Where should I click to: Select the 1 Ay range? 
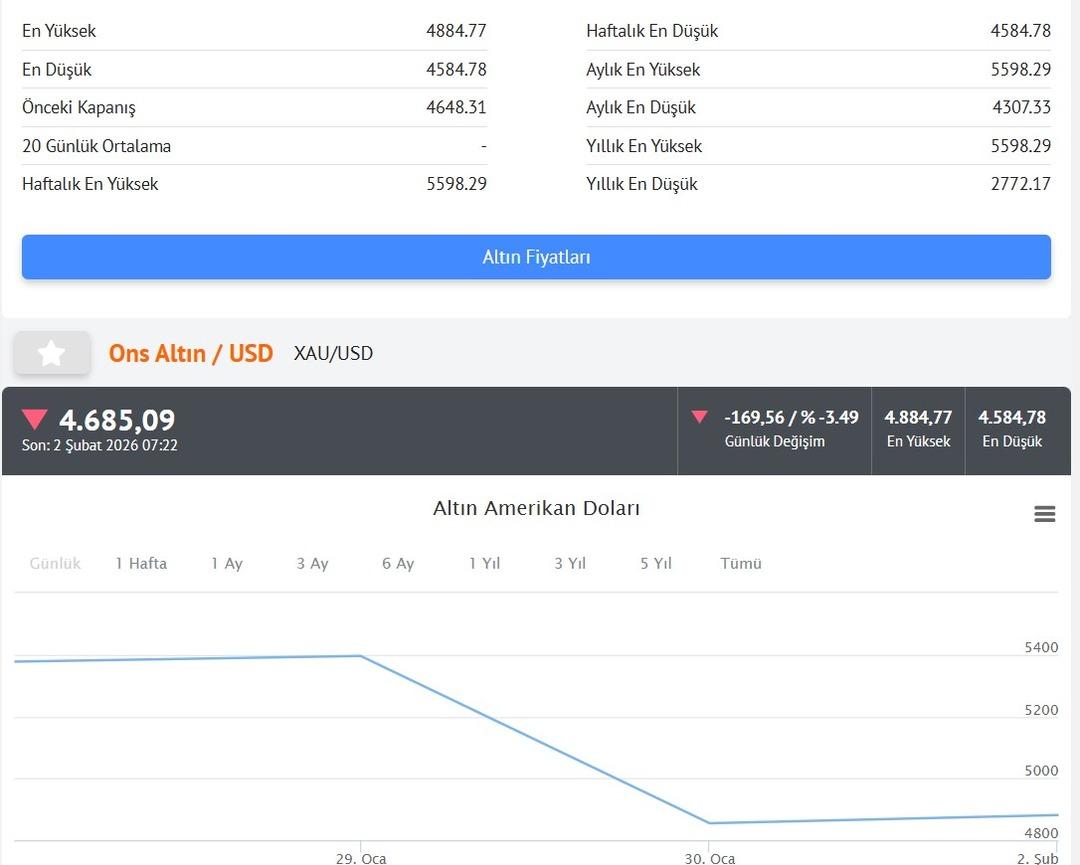227,564
